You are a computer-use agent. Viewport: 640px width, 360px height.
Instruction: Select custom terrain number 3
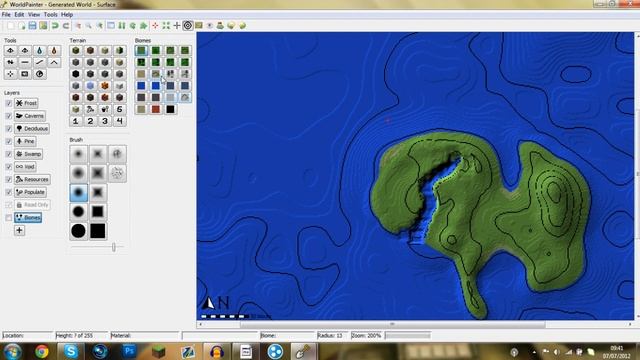point(105,121)
